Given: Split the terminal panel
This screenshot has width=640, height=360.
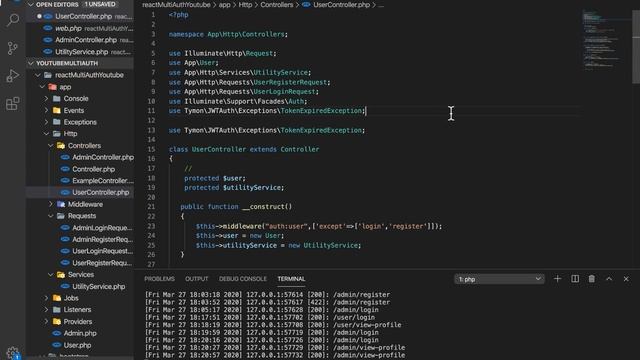Looking at the screenshot, I should (575, 279).
